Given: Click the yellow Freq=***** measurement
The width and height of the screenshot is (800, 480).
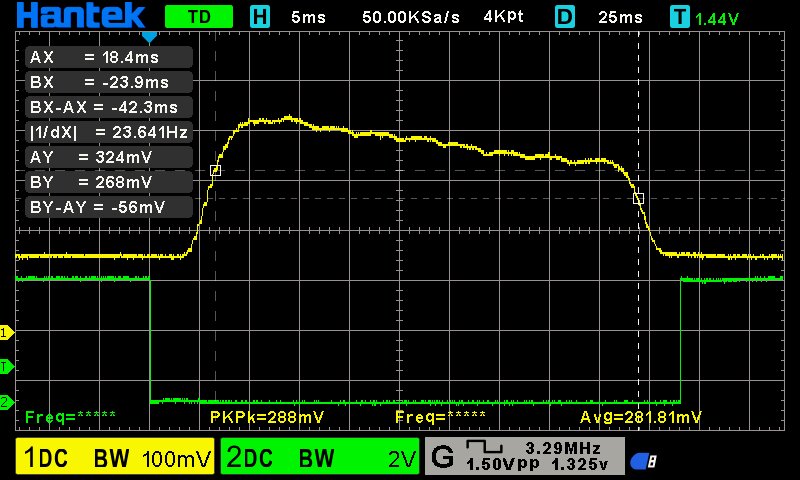Looking at the screenshot, I should click(440, 417).
